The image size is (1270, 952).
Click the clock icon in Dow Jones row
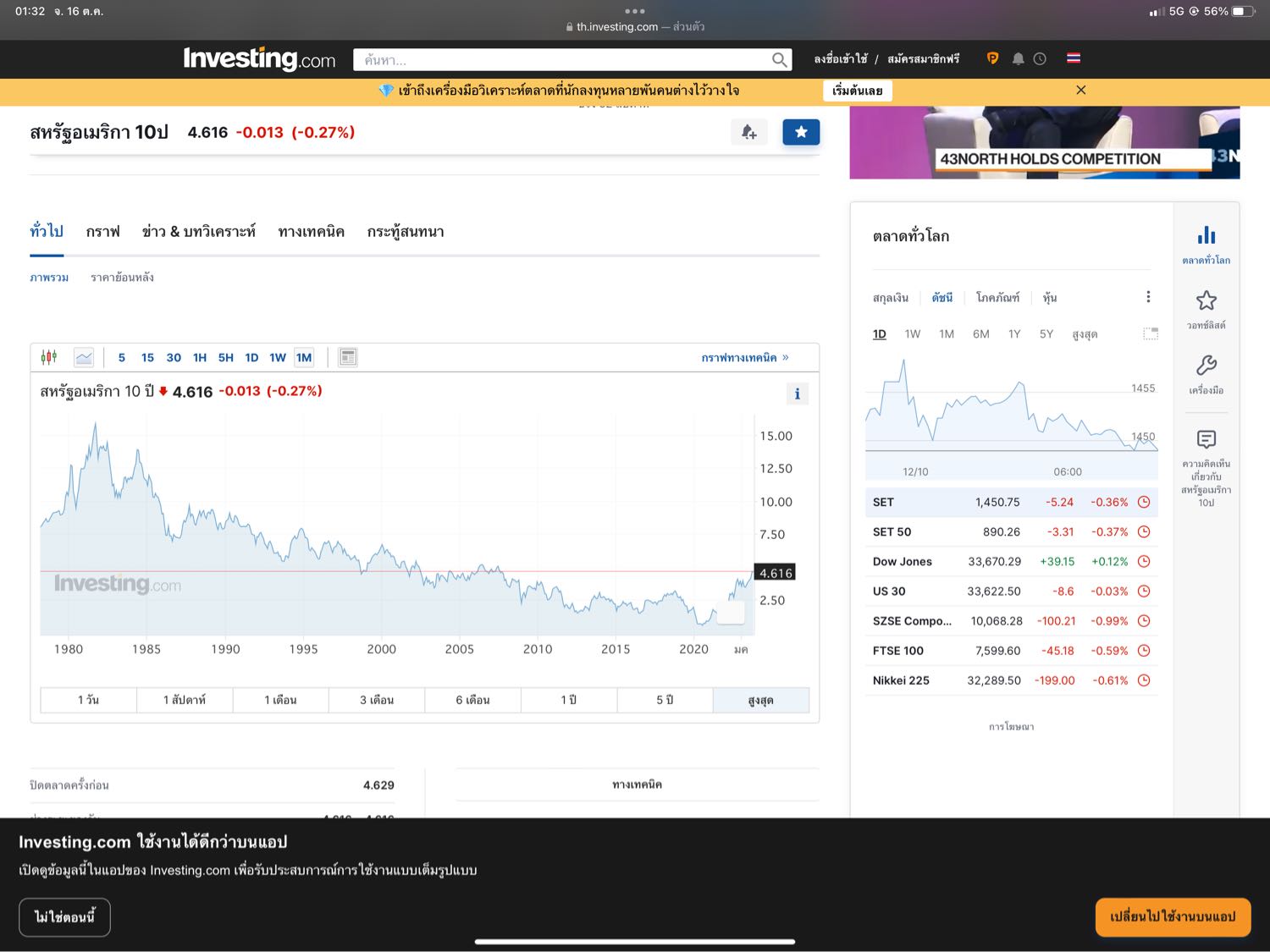(1144, 561)
